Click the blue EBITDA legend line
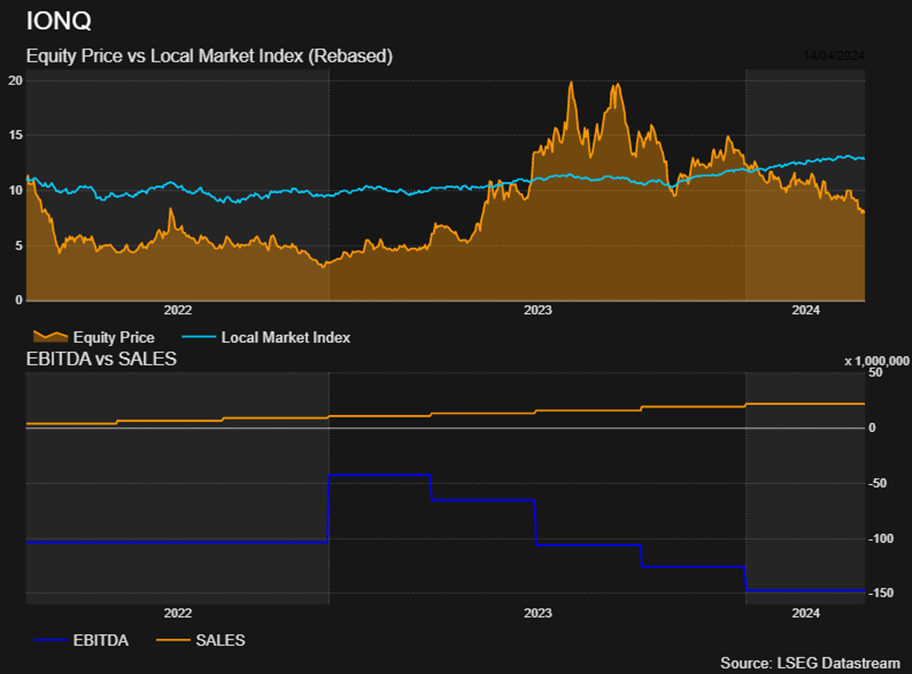The width and height of the screenshot is (912, 674). point(51,640)
